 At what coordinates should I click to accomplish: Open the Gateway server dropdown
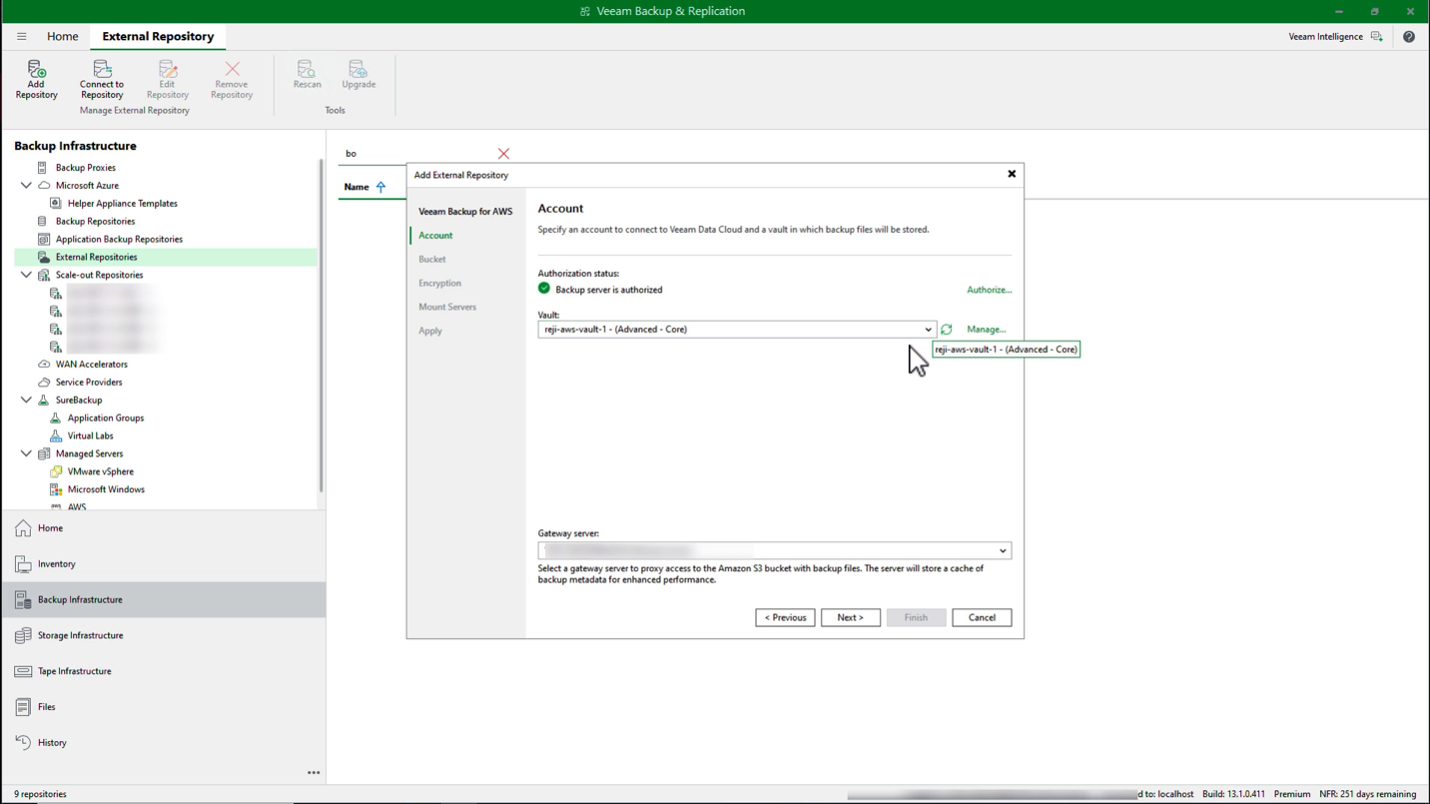[x=1002, y=551]
